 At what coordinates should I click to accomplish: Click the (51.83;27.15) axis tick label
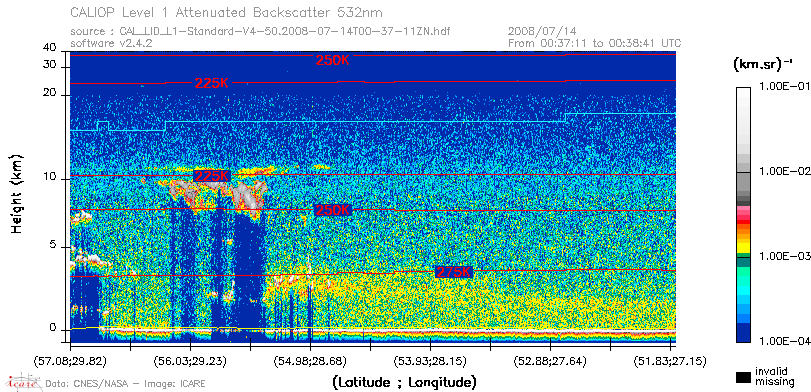coord(670,361)
